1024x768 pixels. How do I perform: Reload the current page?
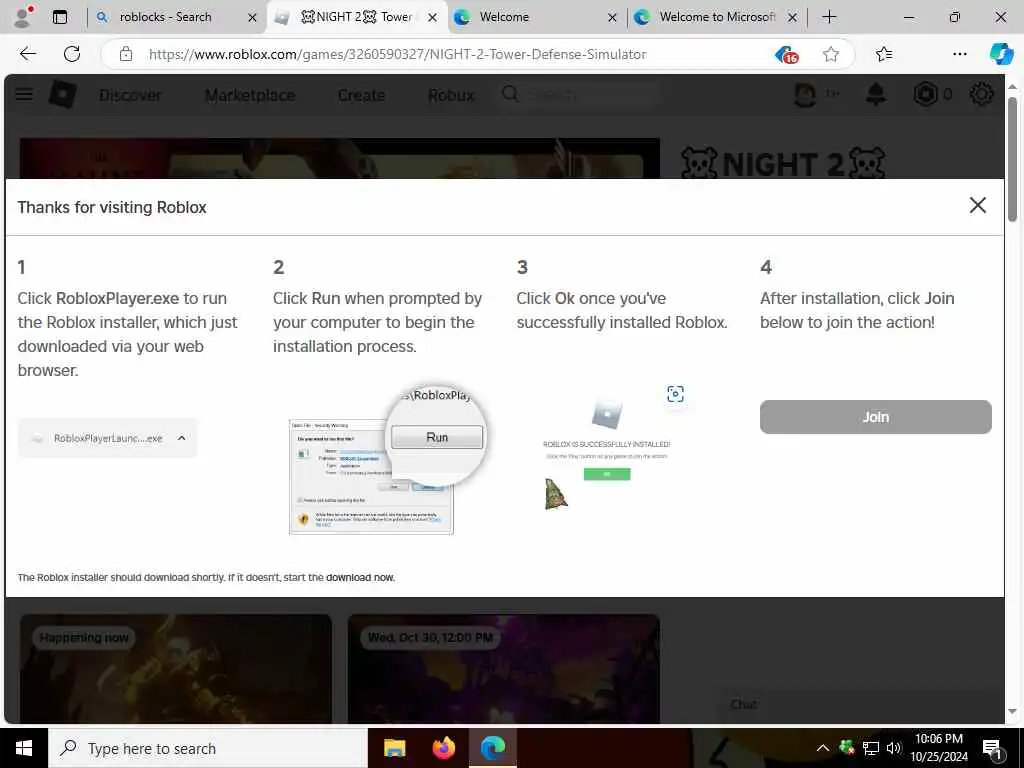click(72, 54)
